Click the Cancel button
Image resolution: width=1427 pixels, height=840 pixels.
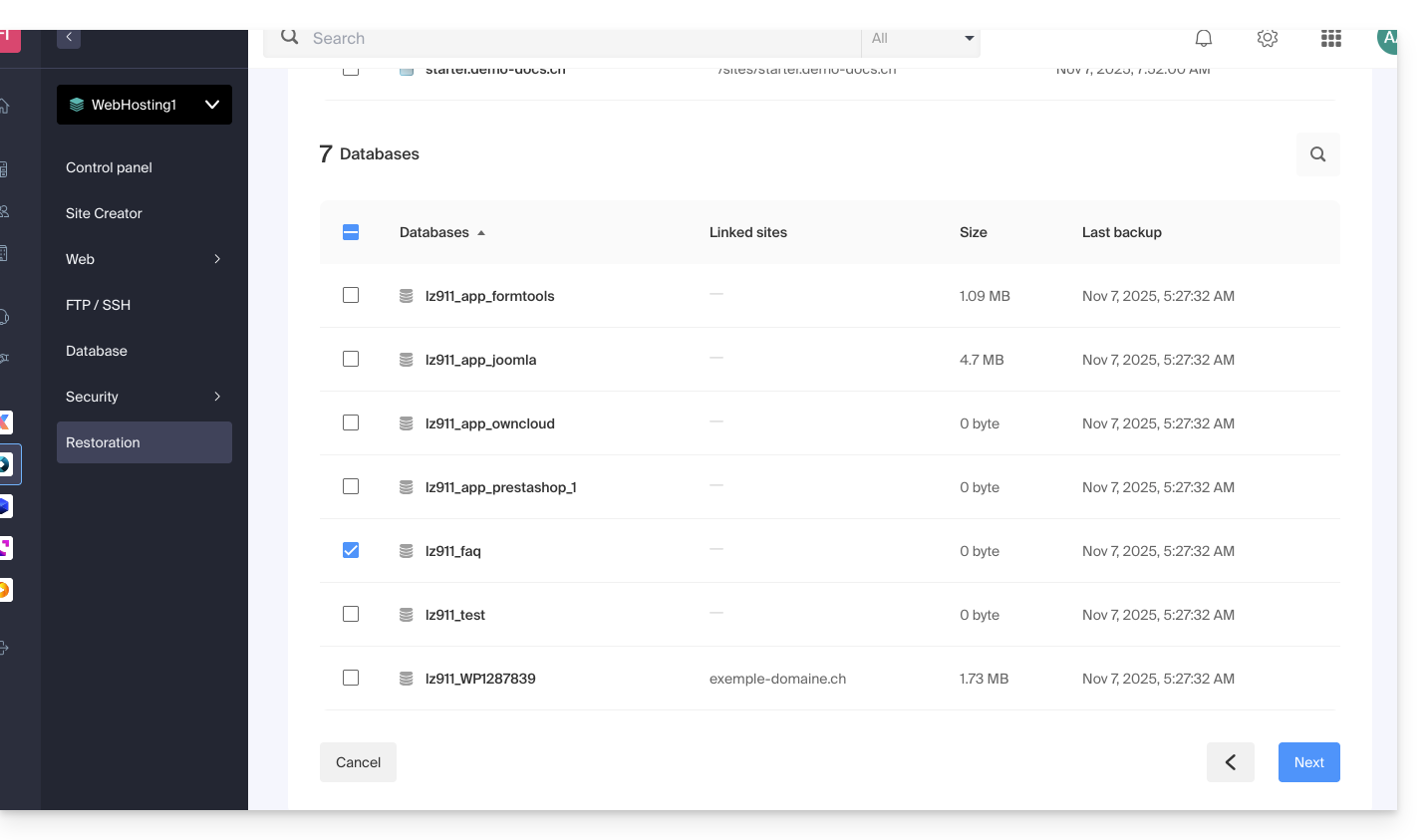358,762
